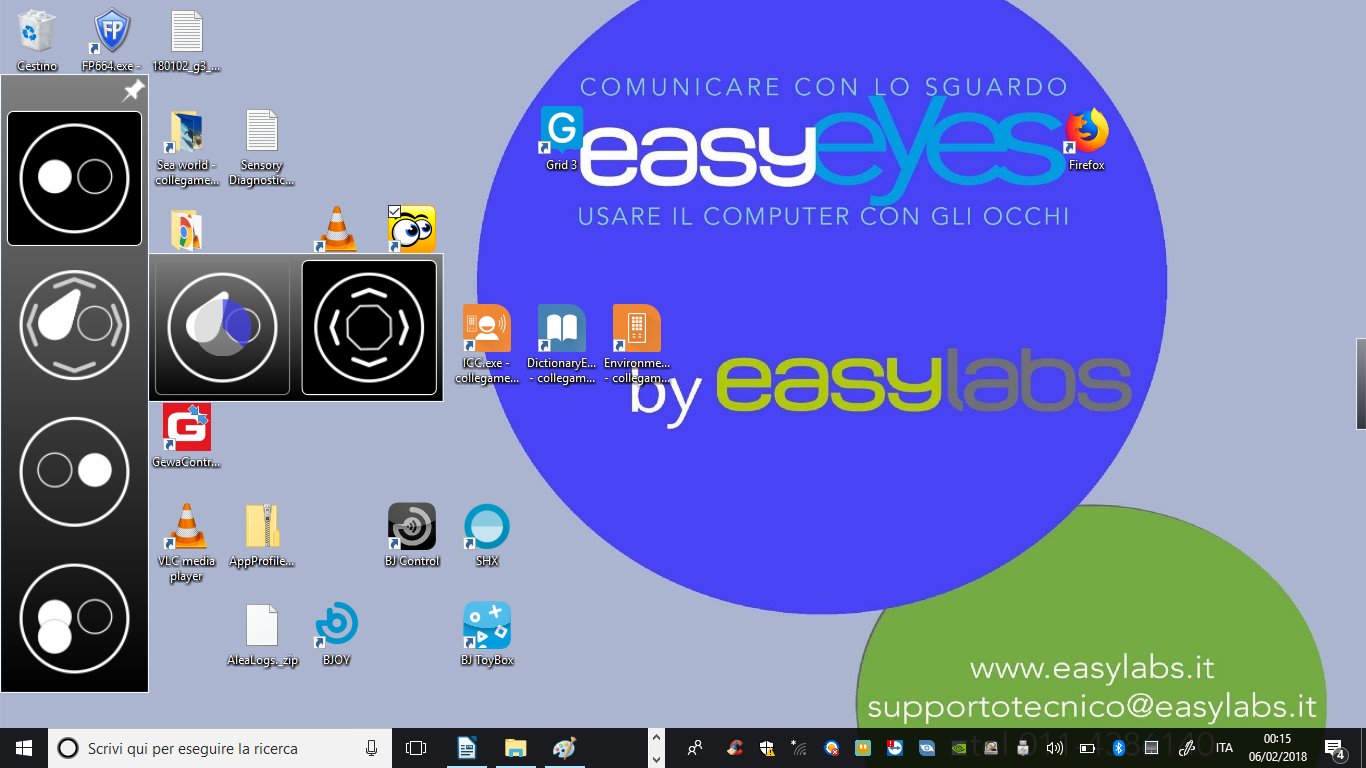This screenshot has width=1366, height=768.
Task: Select the drag gaze mode with arrows
Action: [x=75, y=325]
